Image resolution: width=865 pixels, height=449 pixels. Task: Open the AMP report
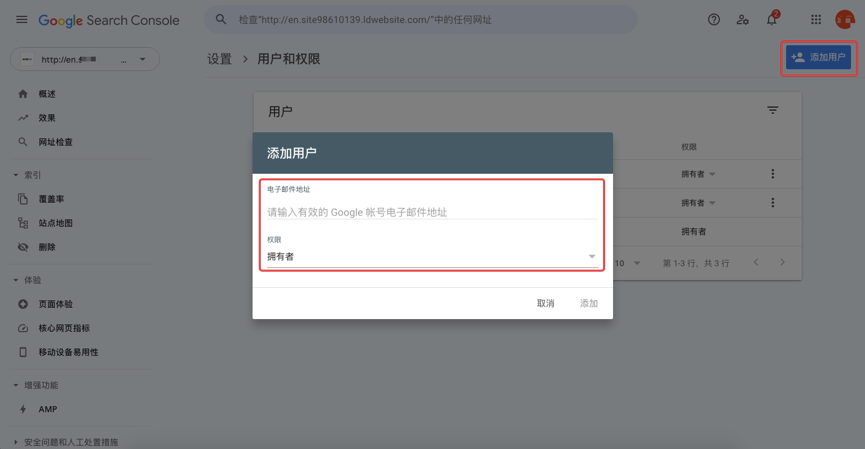pos(48,409)
